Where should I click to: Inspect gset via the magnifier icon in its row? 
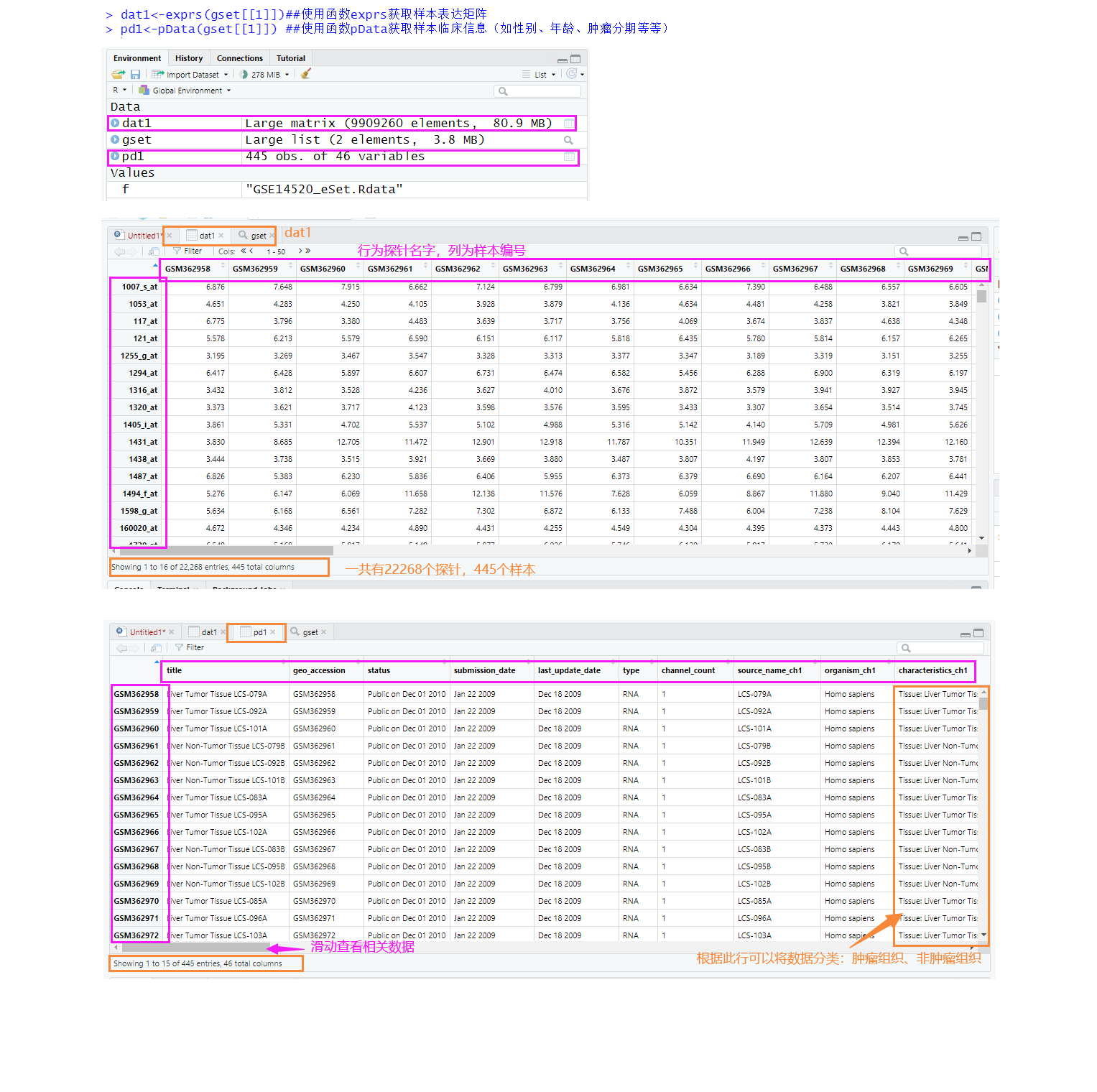(568, 140)
